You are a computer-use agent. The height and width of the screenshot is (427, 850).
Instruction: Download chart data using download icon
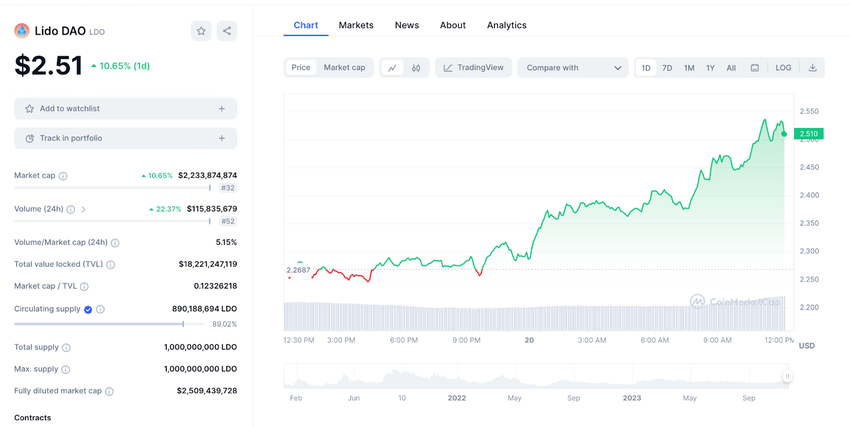point(812,68)
